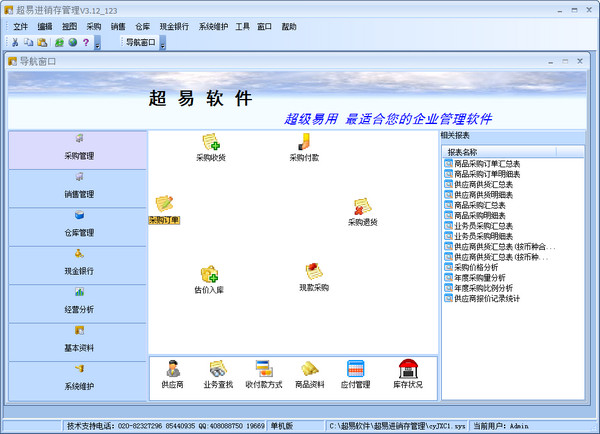
Task: Click the green refresh toolbar icon
Action: point(59,42)
